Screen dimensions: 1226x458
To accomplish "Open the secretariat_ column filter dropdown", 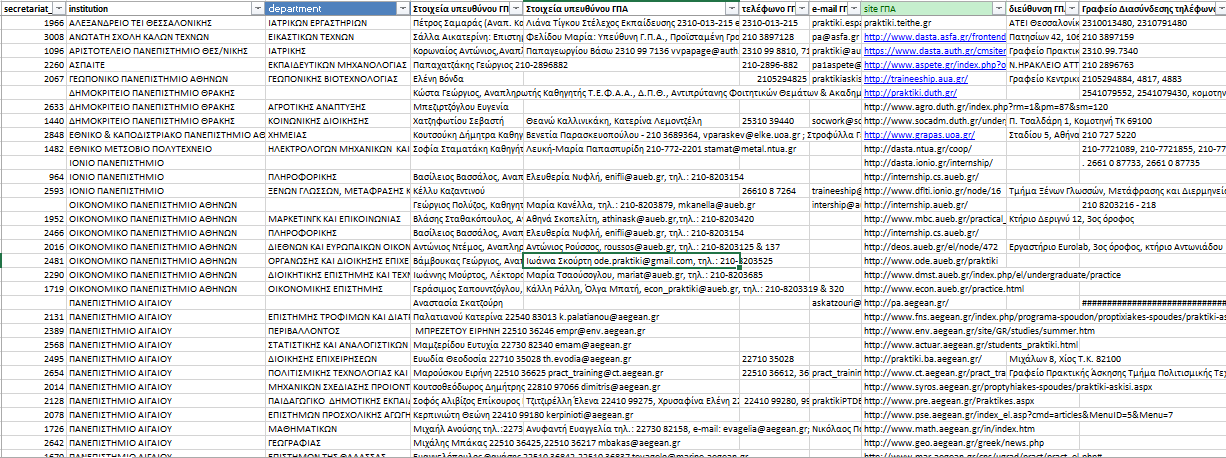I will [x=59, y=7].
